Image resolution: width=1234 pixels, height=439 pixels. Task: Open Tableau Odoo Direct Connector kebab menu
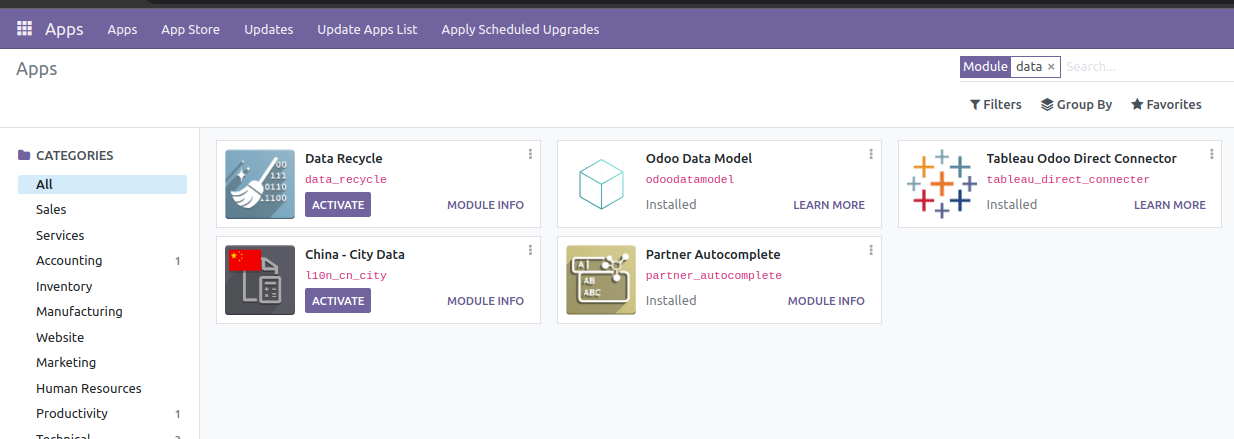click(1211, 154)
